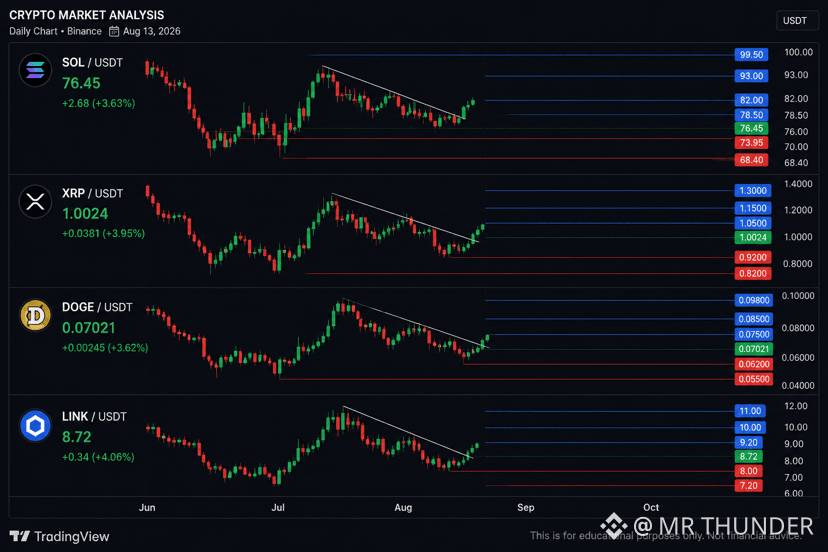The width and height of the screenshot is (828, 552).
Task: Click the Solana coin logo icon
Action: click(35, 70)
